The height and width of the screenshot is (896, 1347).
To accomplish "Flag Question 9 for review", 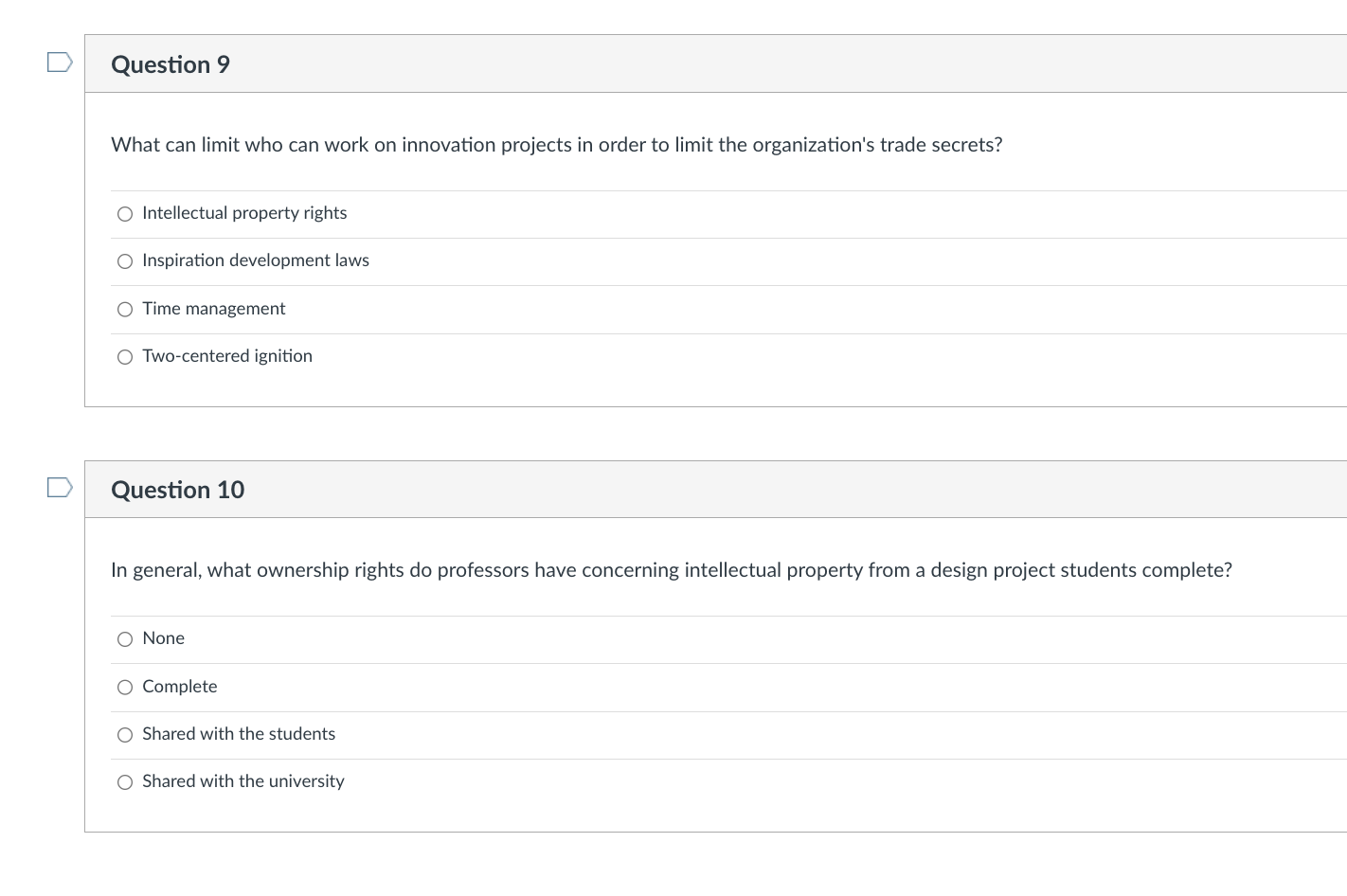I will pyautogui.click(x=60, y=63).
